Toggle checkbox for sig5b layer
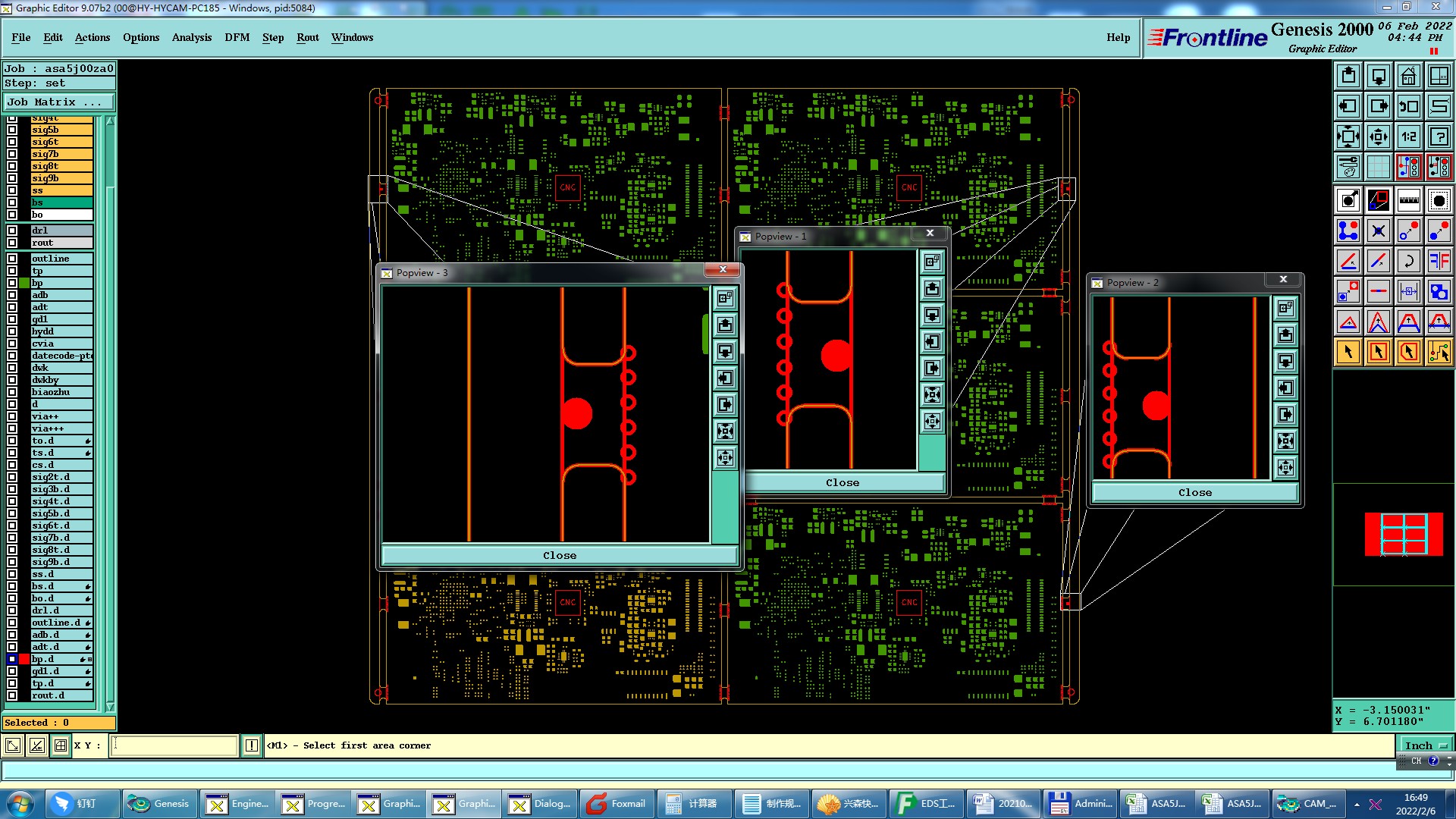The image size is (1456, 819). pos(12,130)
